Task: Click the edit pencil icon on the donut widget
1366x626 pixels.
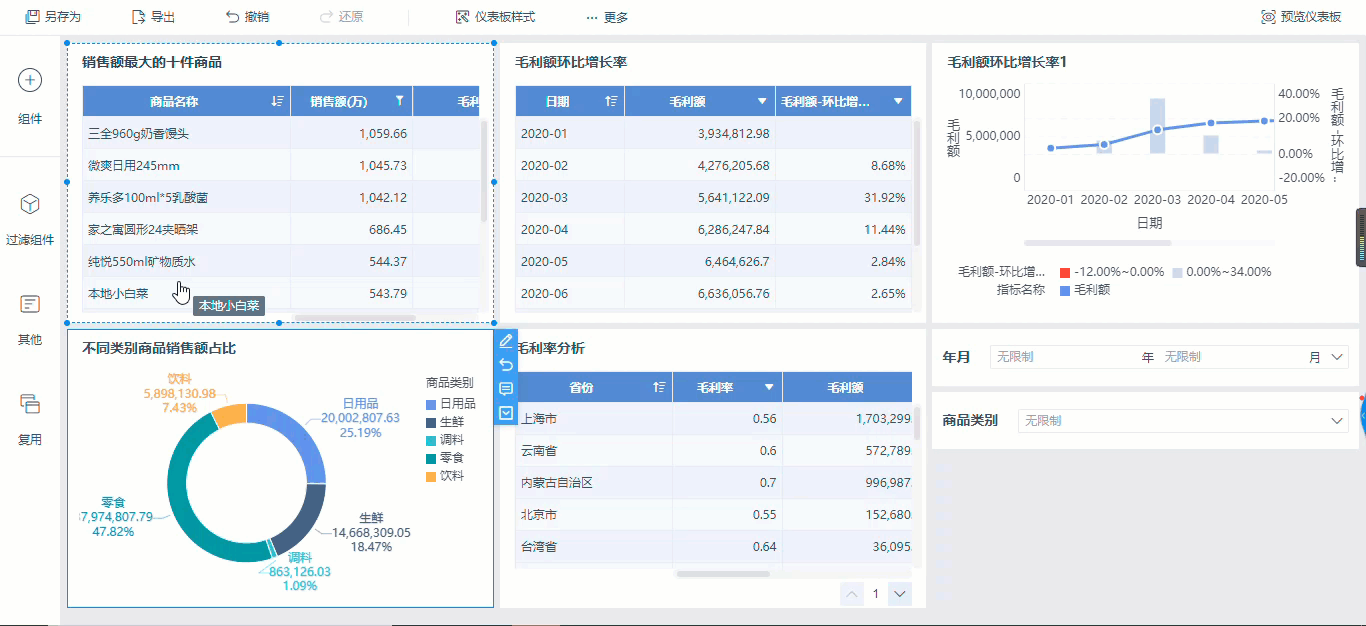Action: (x=506, y=341)
